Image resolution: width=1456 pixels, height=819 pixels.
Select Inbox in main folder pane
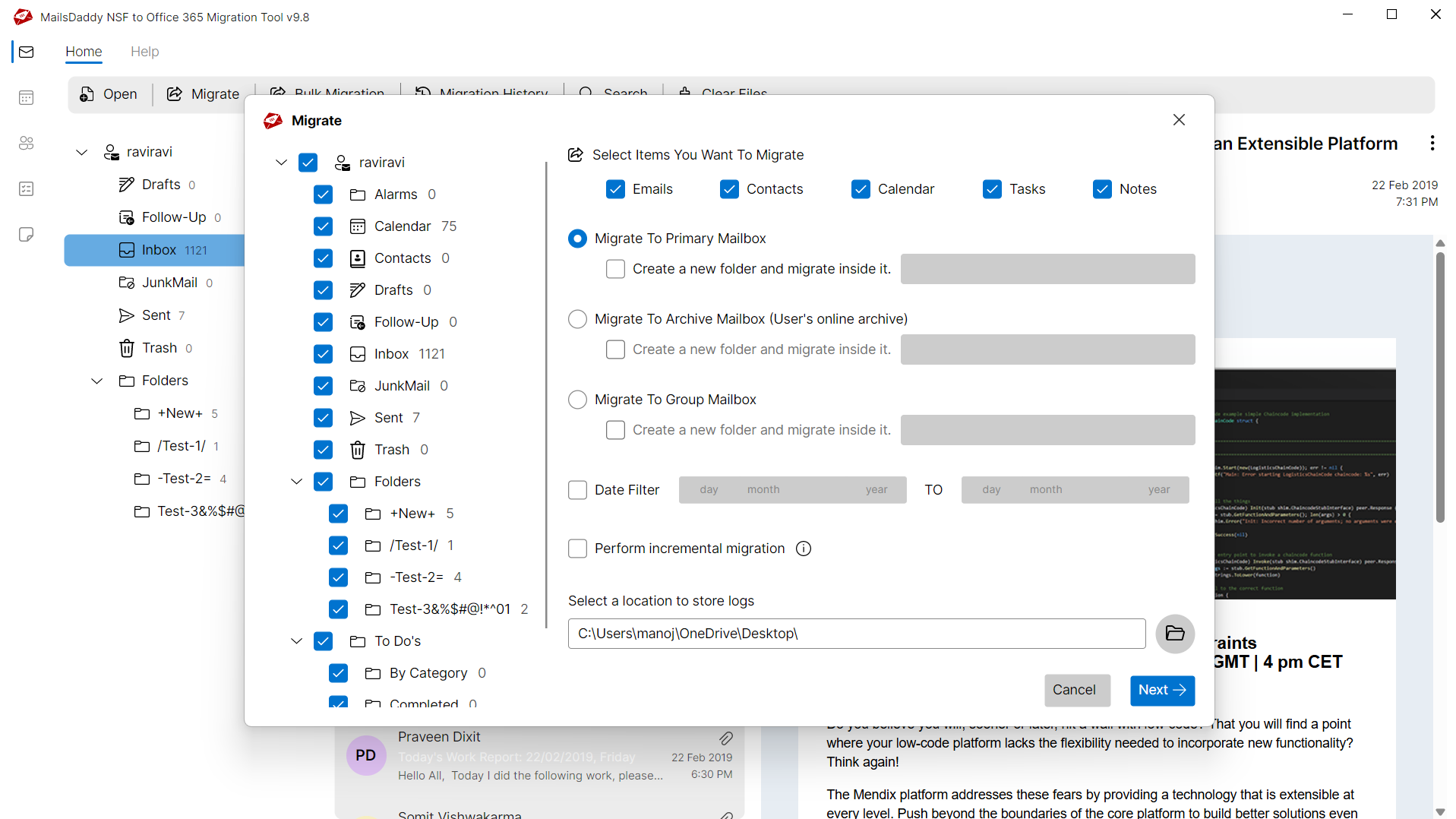pyautogui.click(x=154, y=250)
